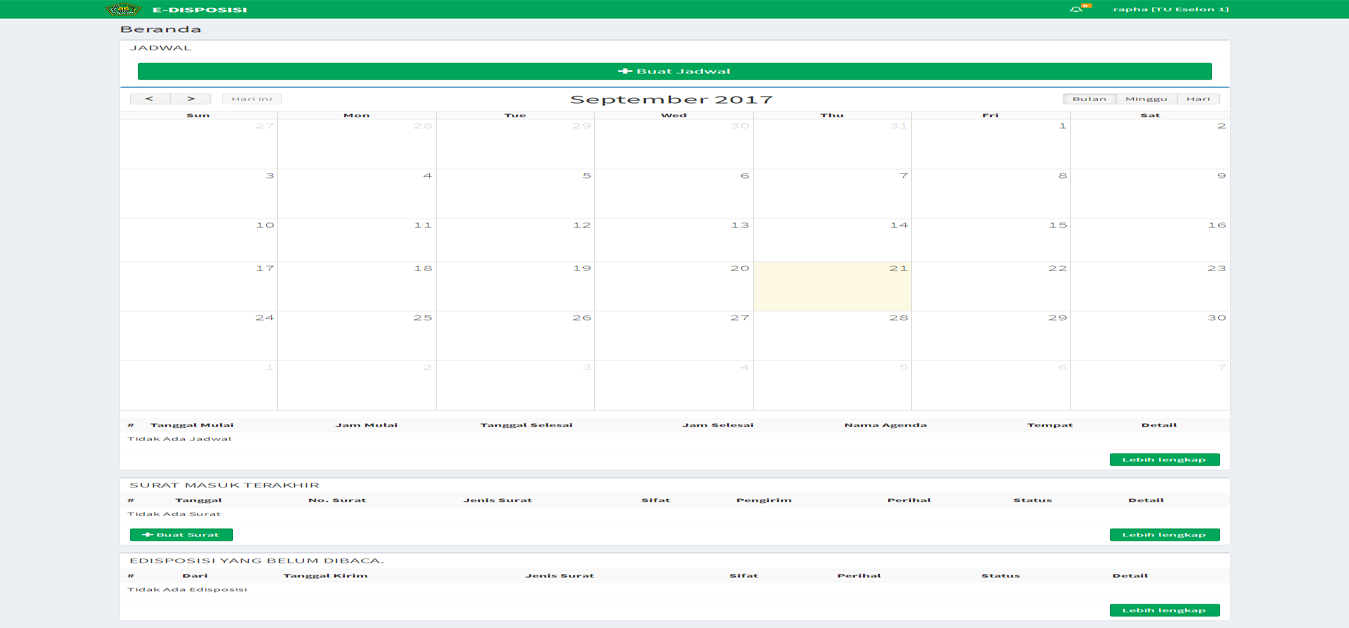Switch calendar to Hari view

(x=1198, y=99)
